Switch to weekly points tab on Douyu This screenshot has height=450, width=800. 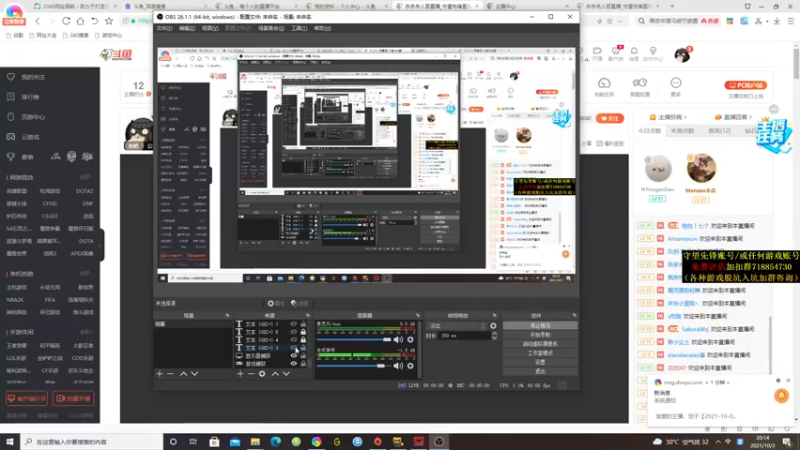click(x=682, y=131)
